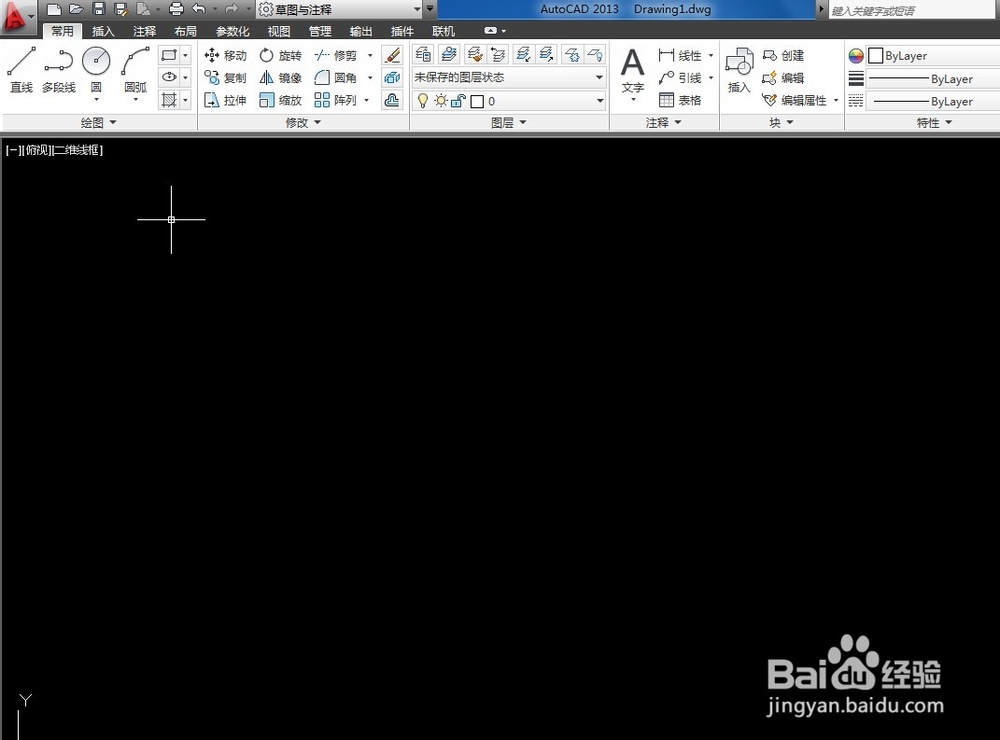Click the Move (移动) tool
The height and width of the screenshot is (740, 1000).
click(x=225, y=56)
